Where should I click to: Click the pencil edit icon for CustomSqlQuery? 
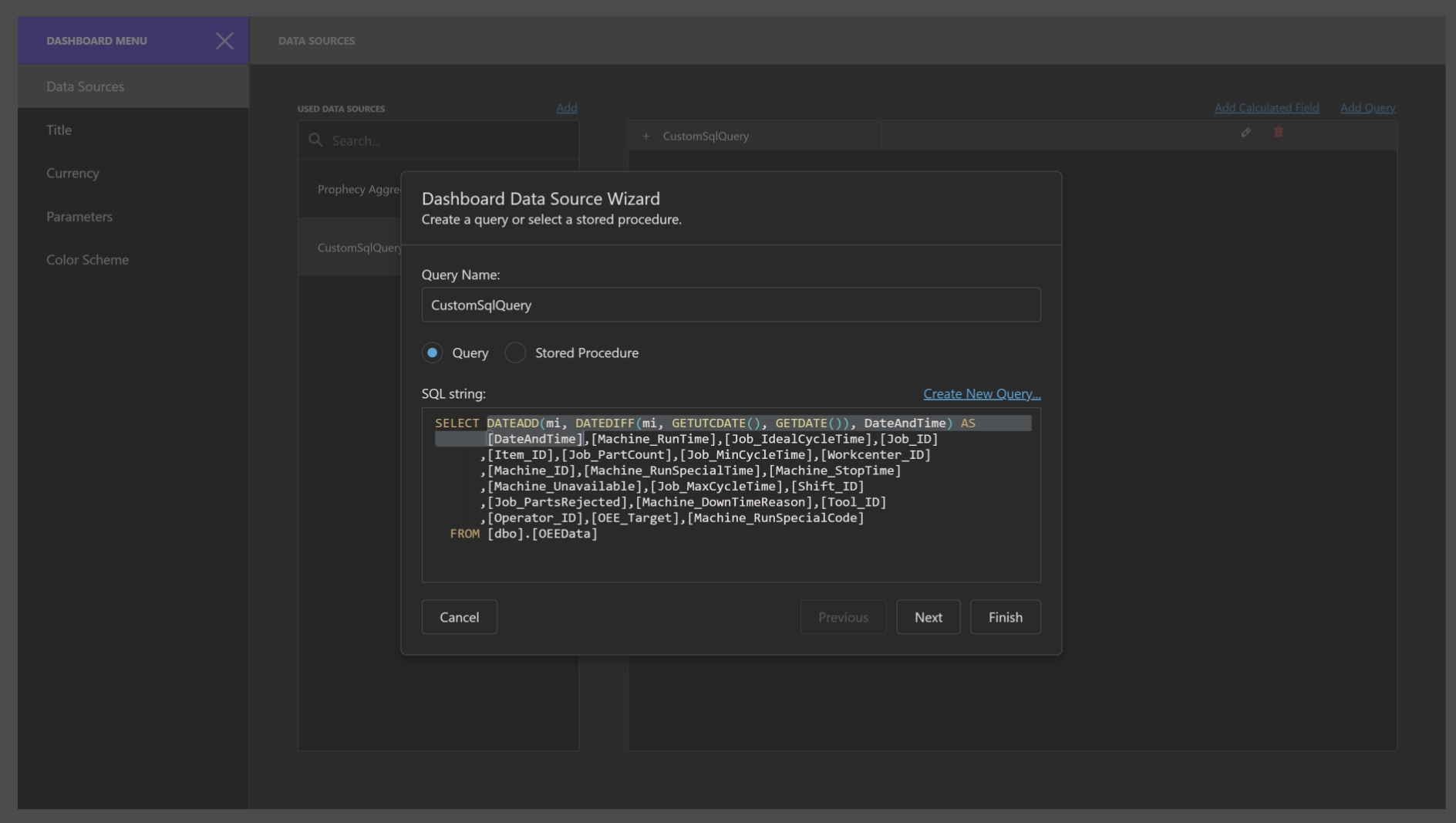click(1245, 133)
